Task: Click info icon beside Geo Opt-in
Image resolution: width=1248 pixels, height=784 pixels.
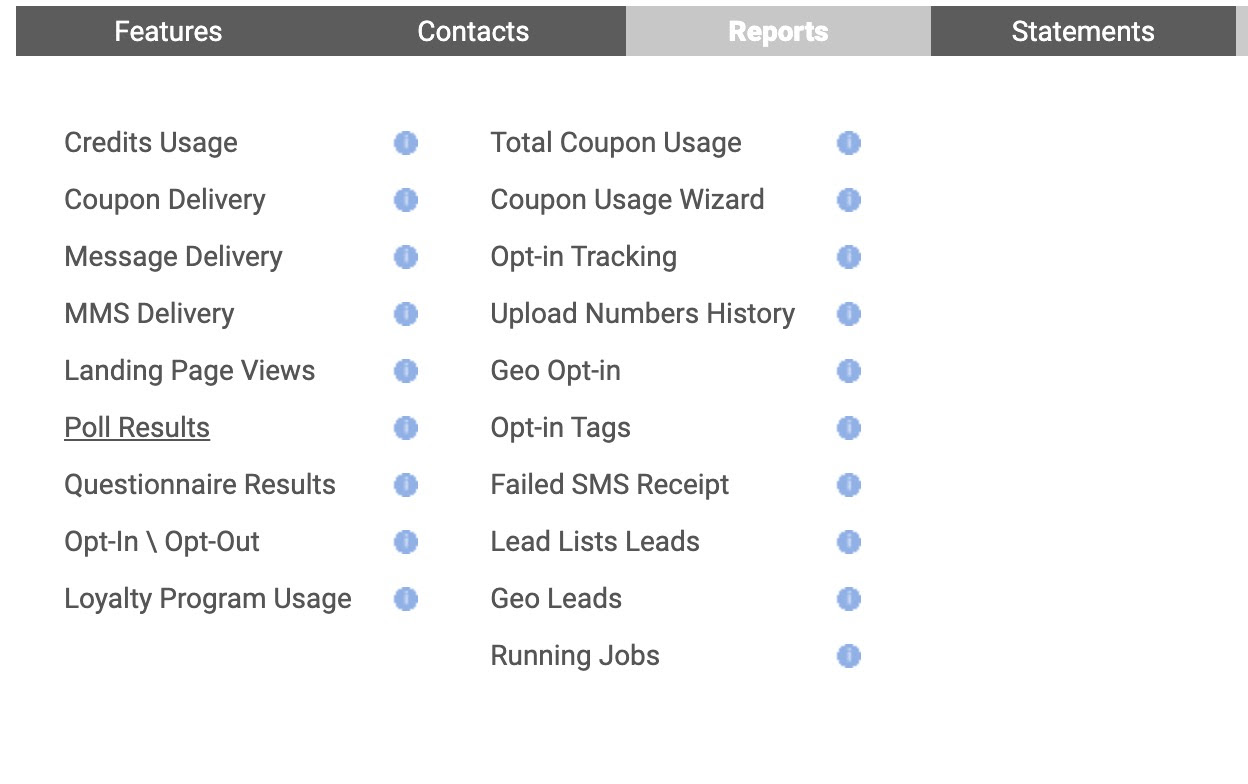Action: pos(848,371)
